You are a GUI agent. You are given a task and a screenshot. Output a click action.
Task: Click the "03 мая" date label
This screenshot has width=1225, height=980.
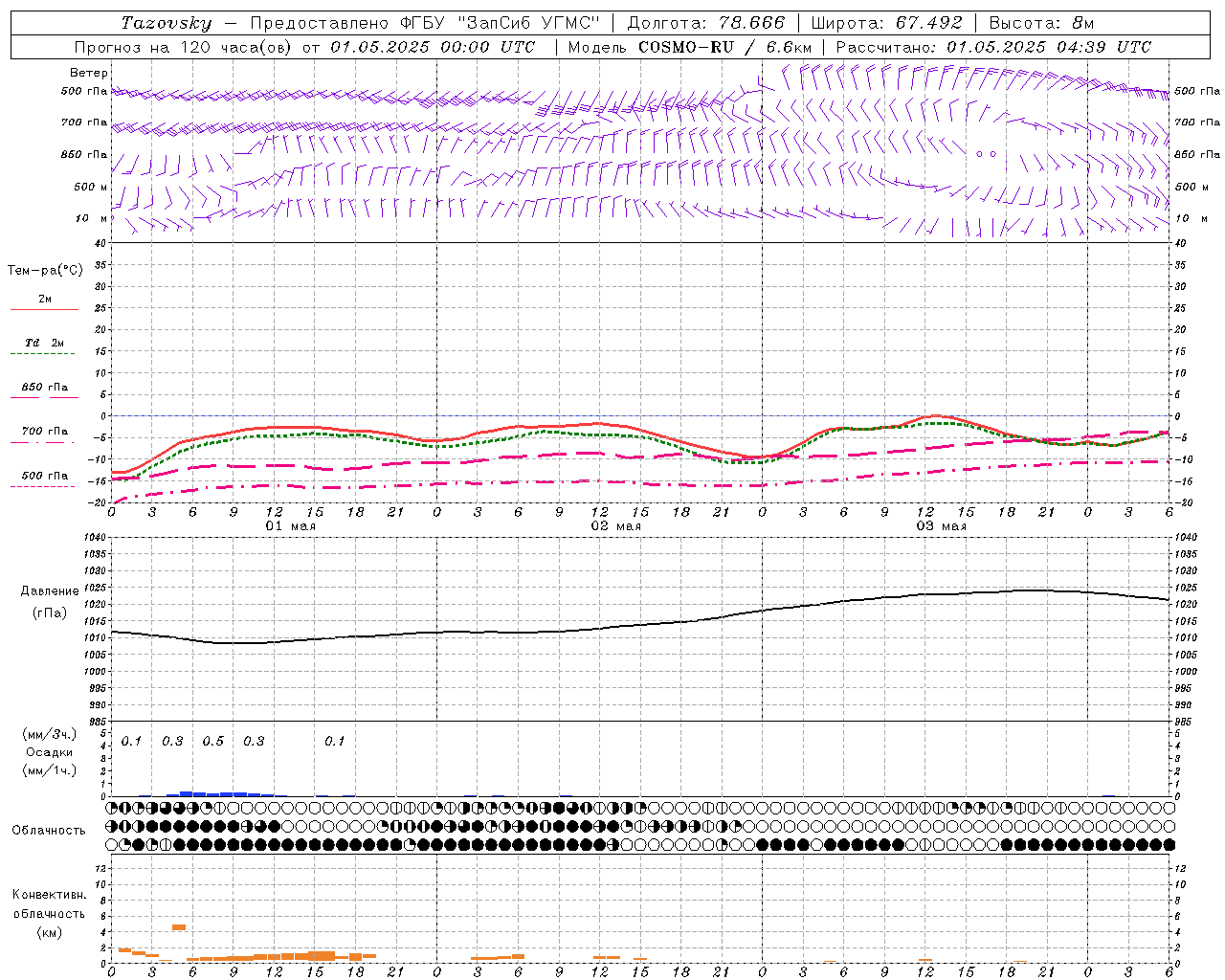click(942, 526)
